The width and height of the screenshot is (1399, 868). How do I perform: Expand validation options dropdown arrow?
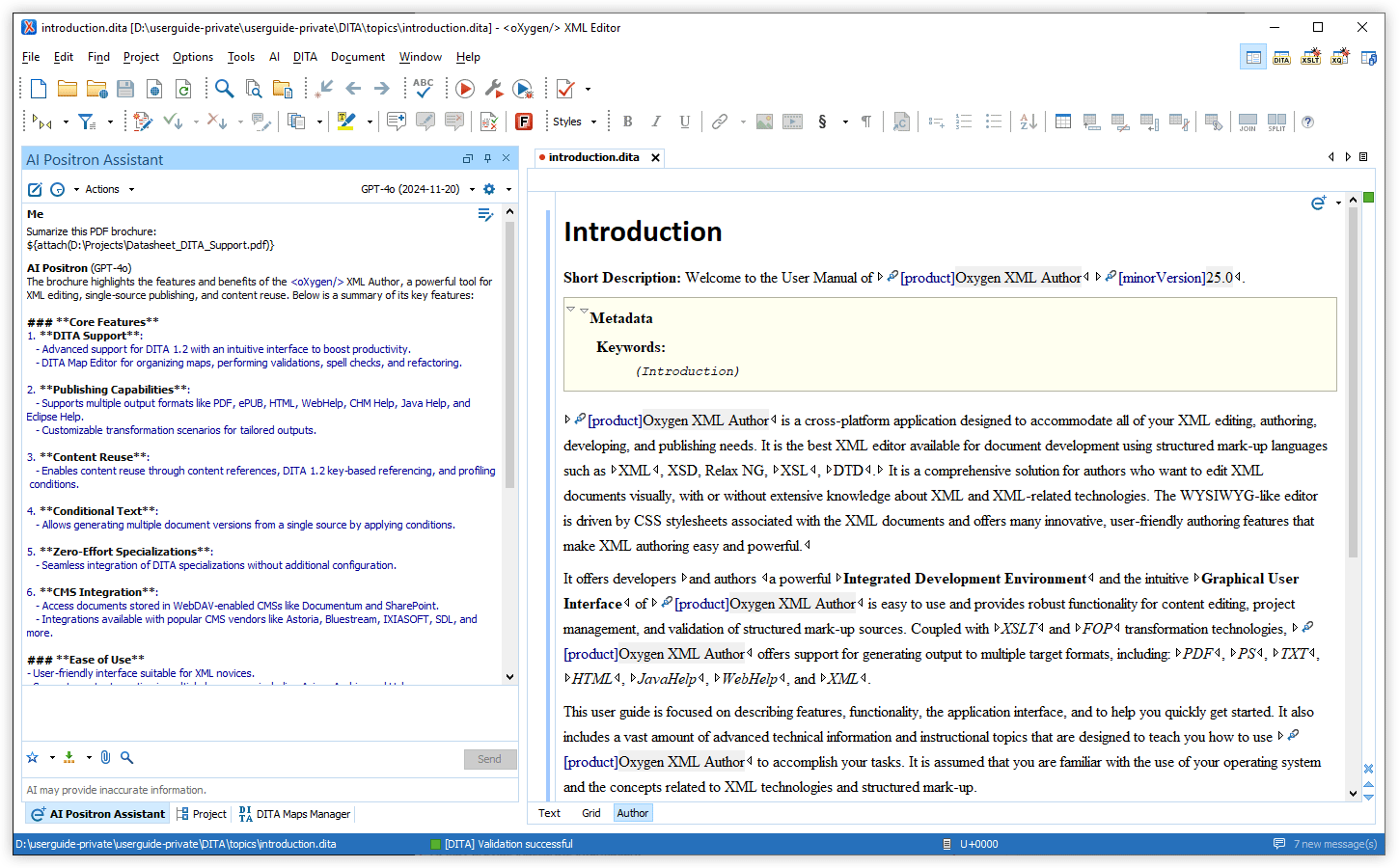[x=588, y=90]
